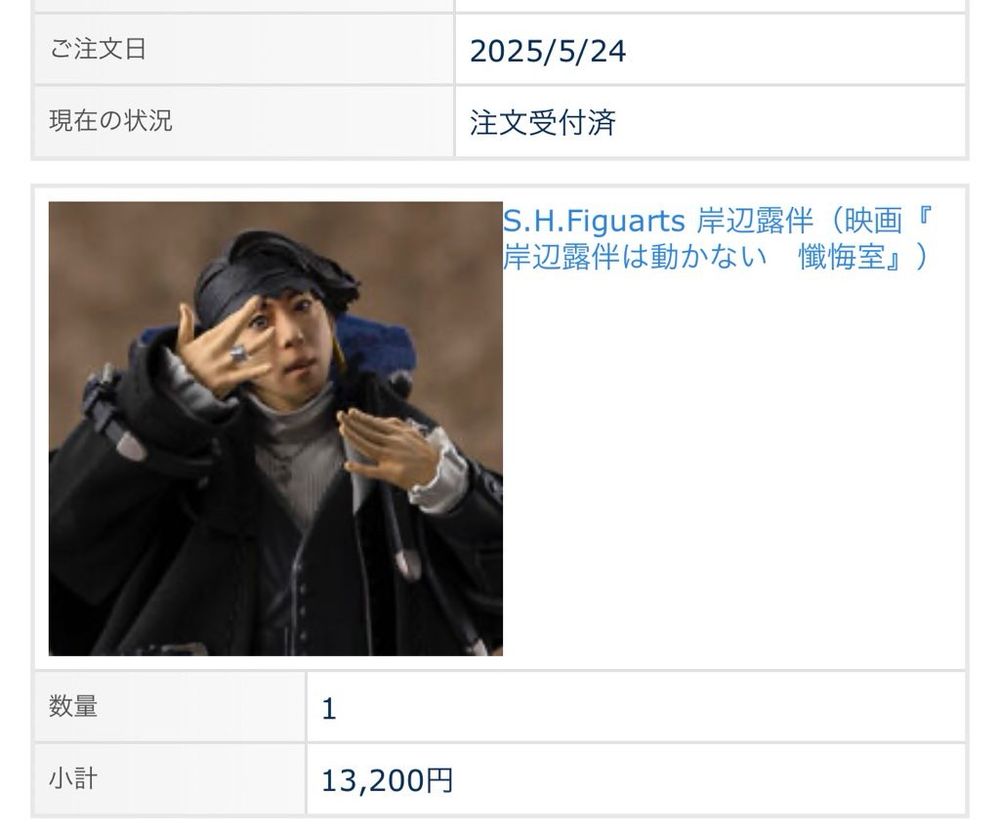Click the empty area below the product title
This screenshot has width=1000, height=834.
coord(733,472)
